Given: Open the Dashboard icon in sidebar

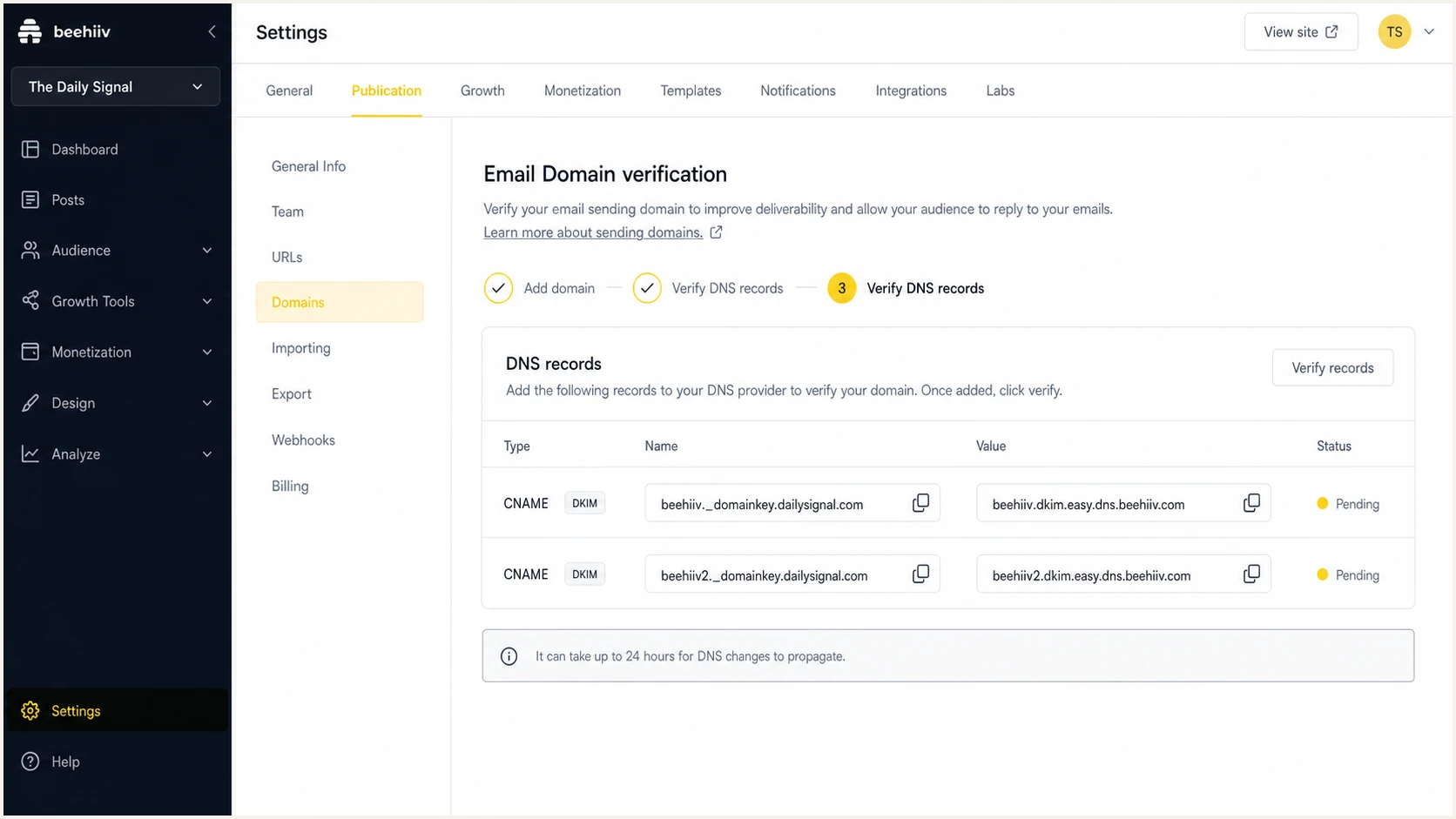Looking at the screenshot, I should click(30, 149).
